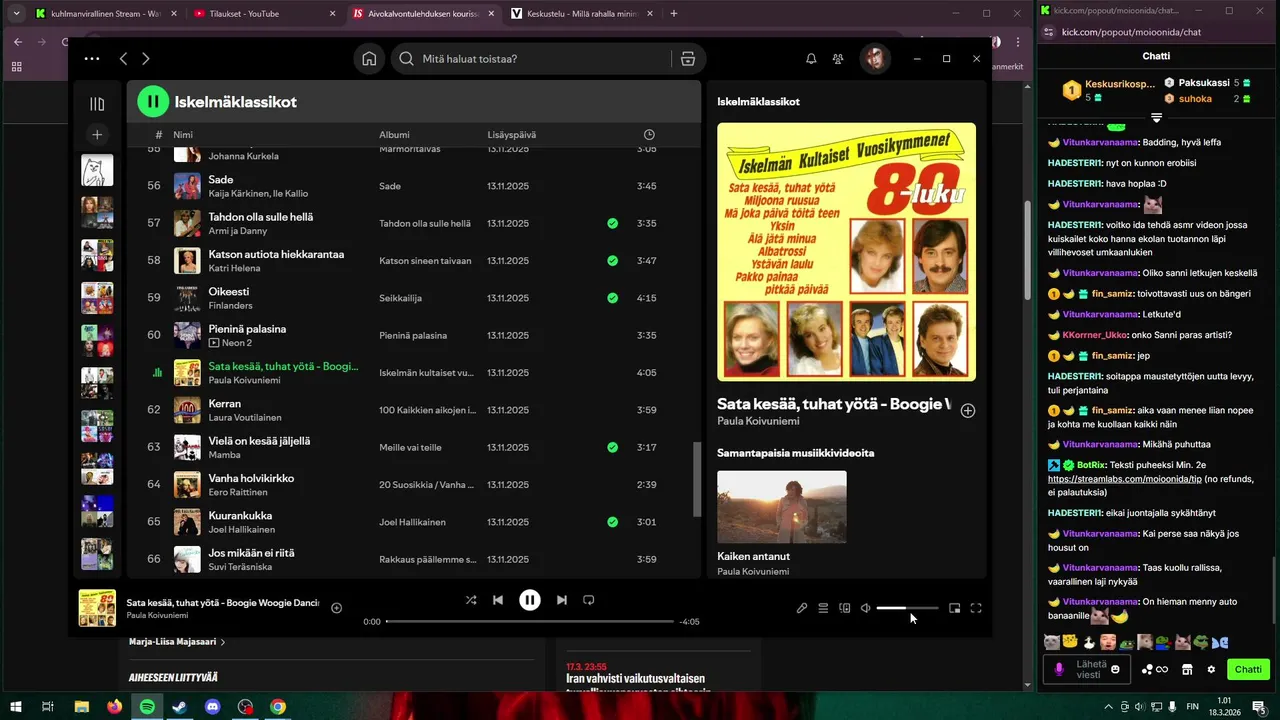Open the album link Katson sineen taivaan

[425, 261]
